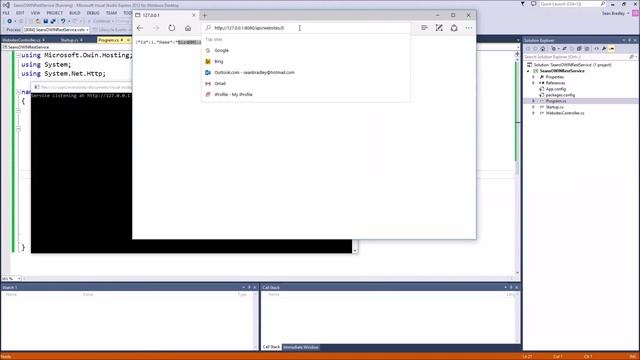Toggle Preview Selected Items in Solution Explorer

(612, 49)
